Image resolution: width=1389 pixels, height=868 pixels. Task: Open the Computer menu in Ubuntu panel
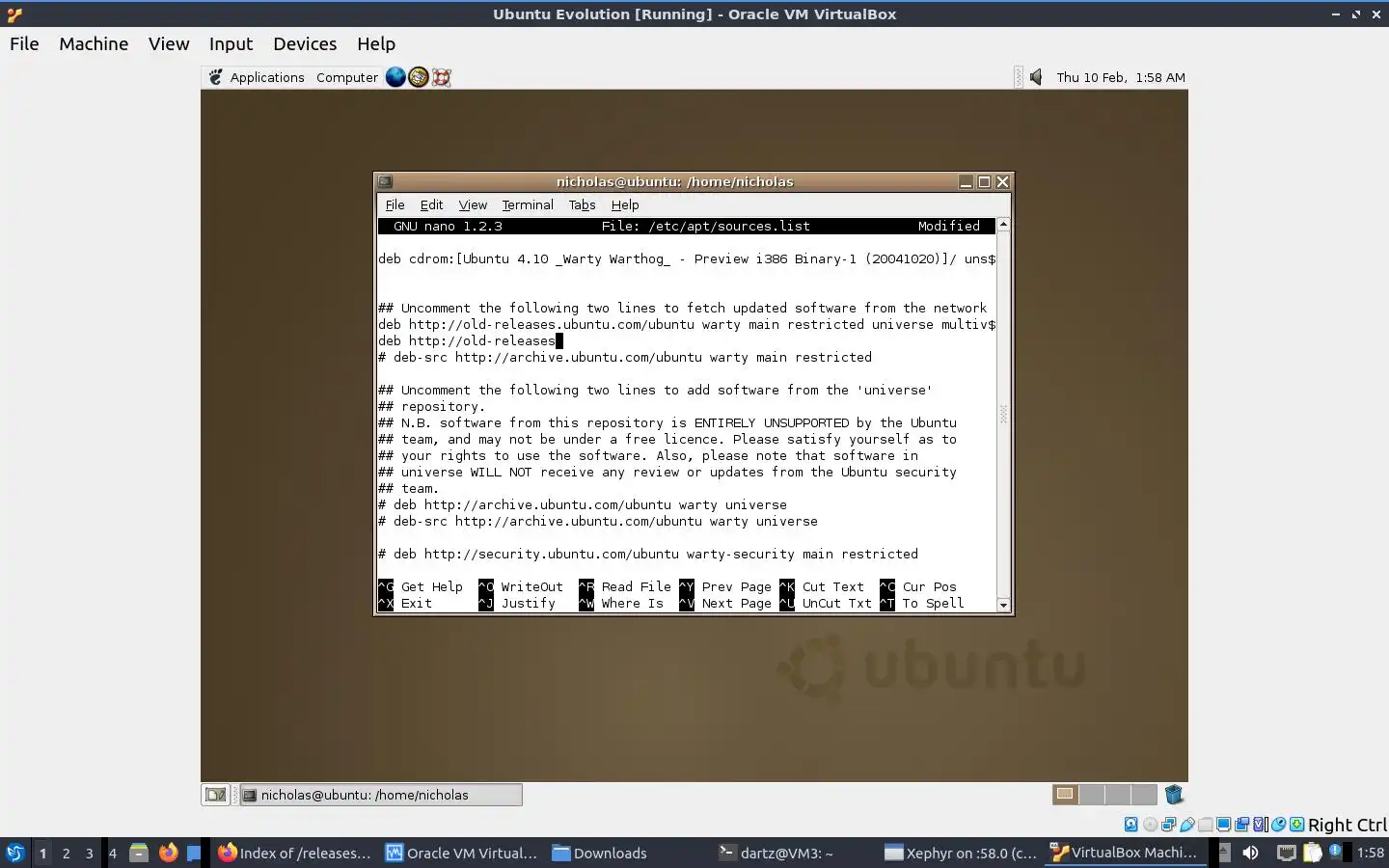point(347,77)
